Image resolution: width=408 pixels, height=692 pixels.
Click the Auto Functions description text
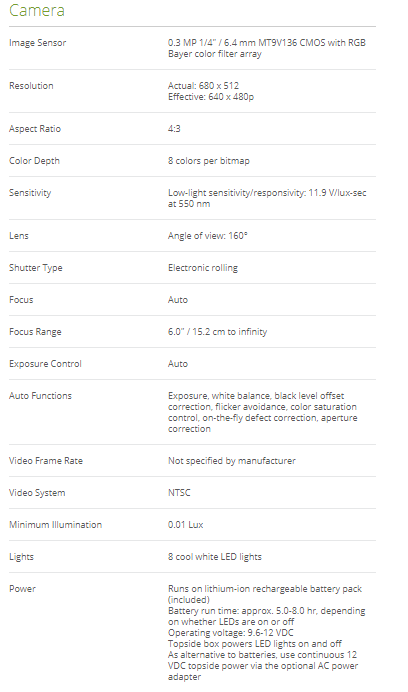click(x=262, y=412)
